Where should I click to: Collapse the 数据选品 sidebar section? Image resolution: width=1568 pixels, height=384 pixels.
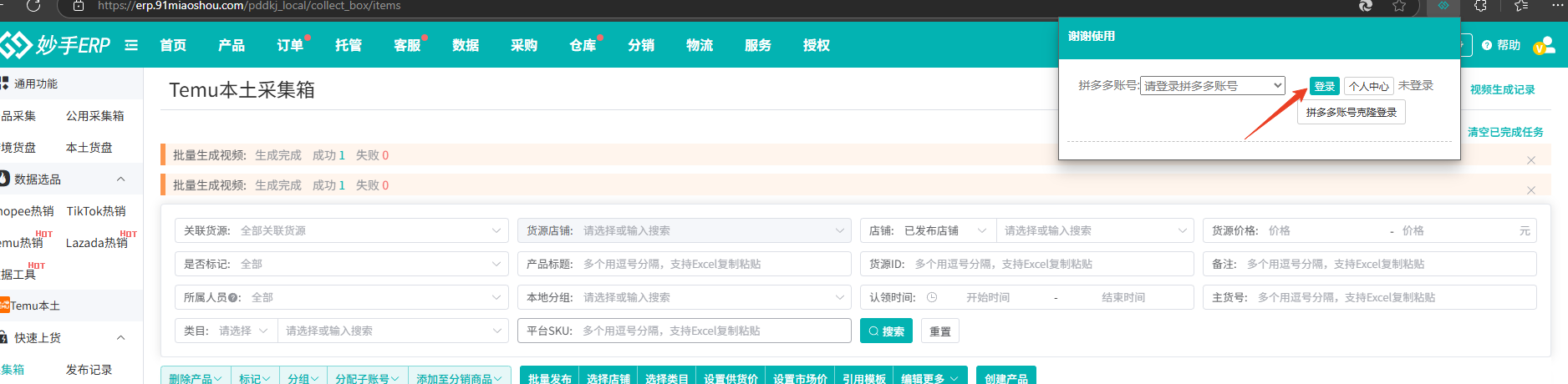coord(121,179)
